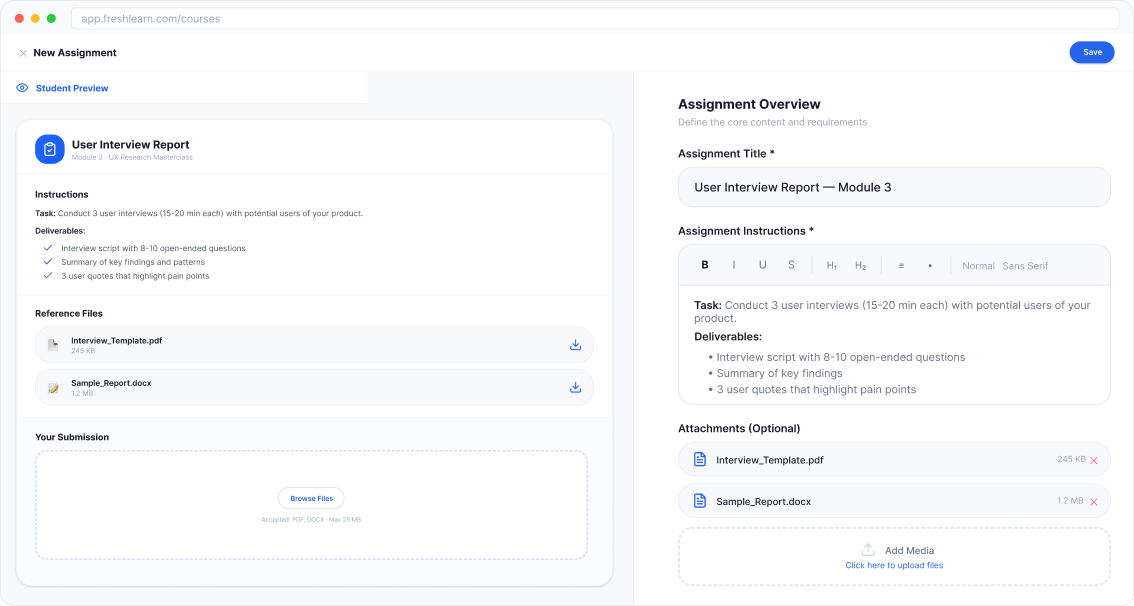Open the Normal text size dropdown
Image resolution: width=1134 pixels, height=606 pixels.
978,266
